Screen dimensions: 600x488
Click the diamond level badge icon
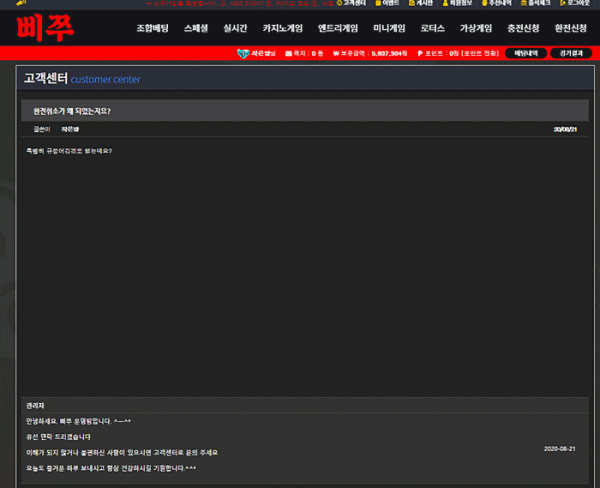[x=243, y=54]
